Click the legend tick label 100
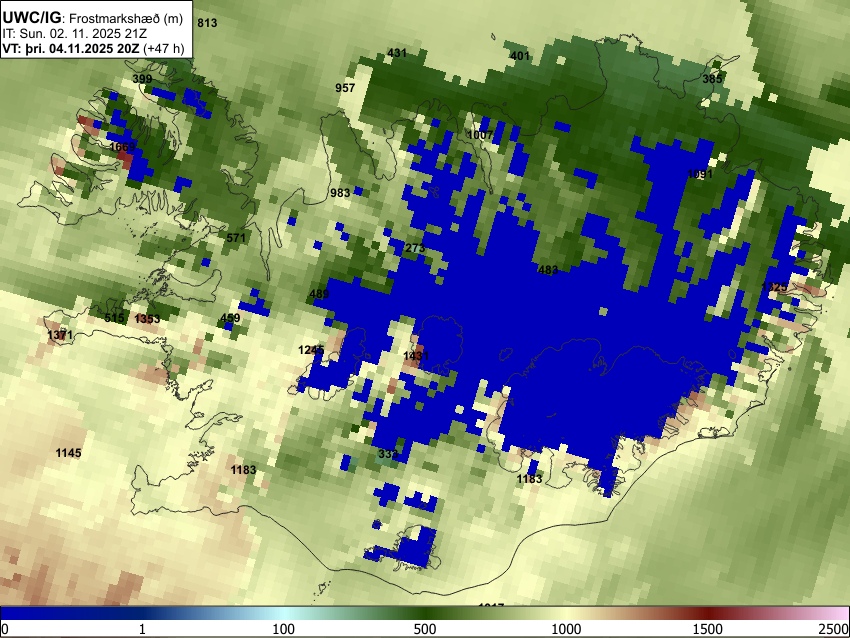The image size is (850, 638). pyautogui.click(x=284, y=629)
